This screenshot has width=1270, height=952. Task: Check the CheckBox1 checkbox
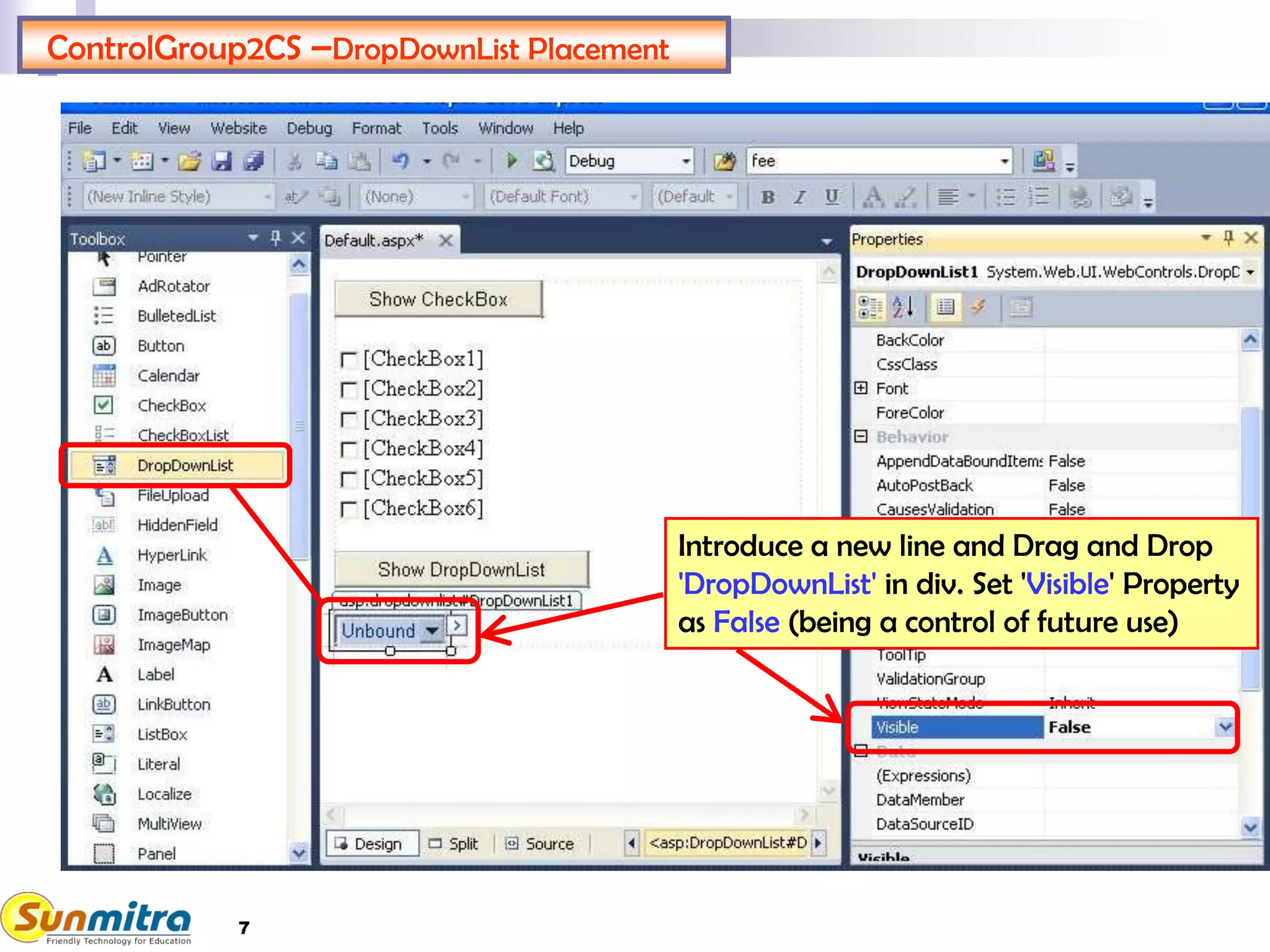click(x=349, y=359)
